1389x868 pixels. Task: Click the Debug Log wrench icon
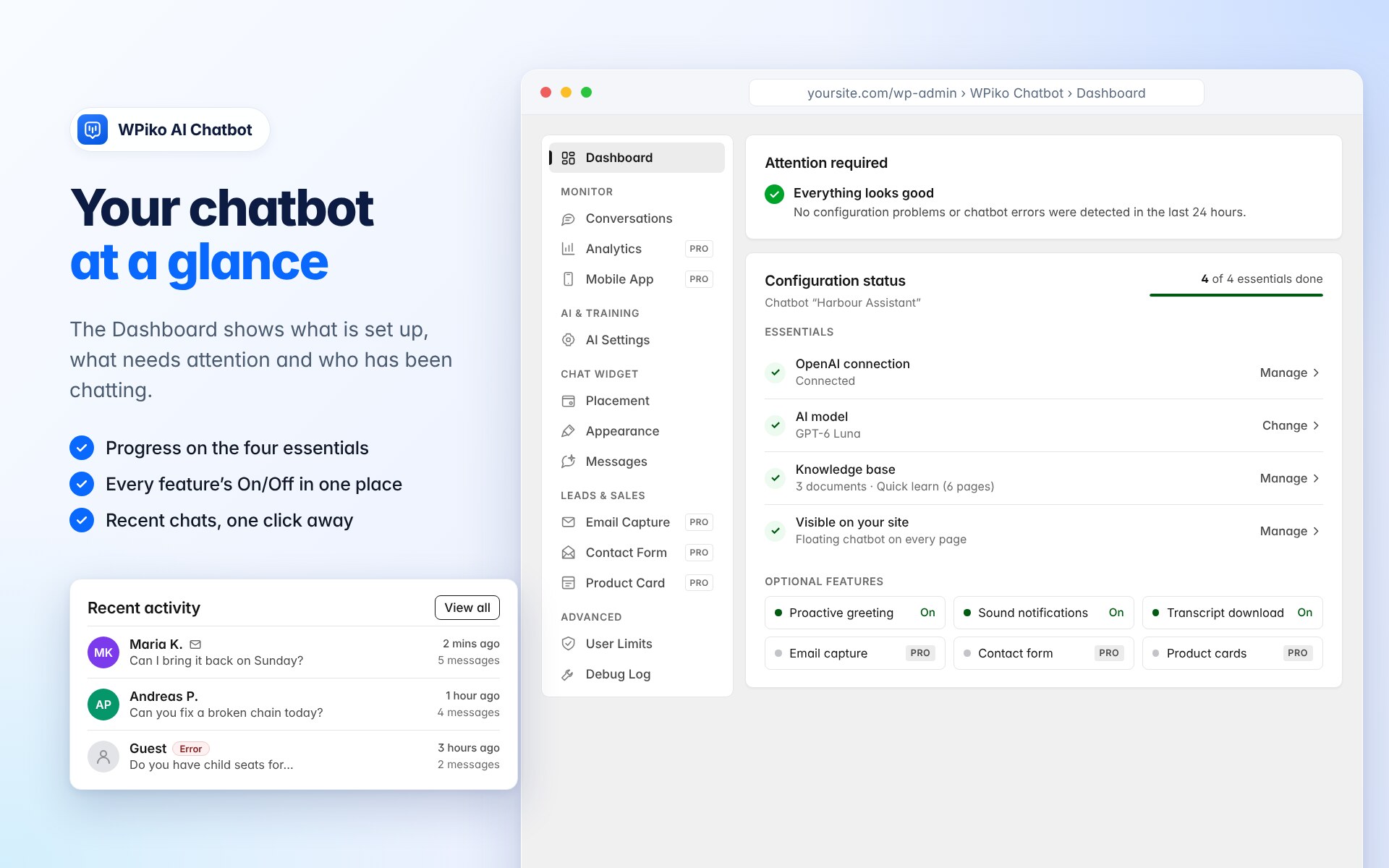click(x=568, y=674)
